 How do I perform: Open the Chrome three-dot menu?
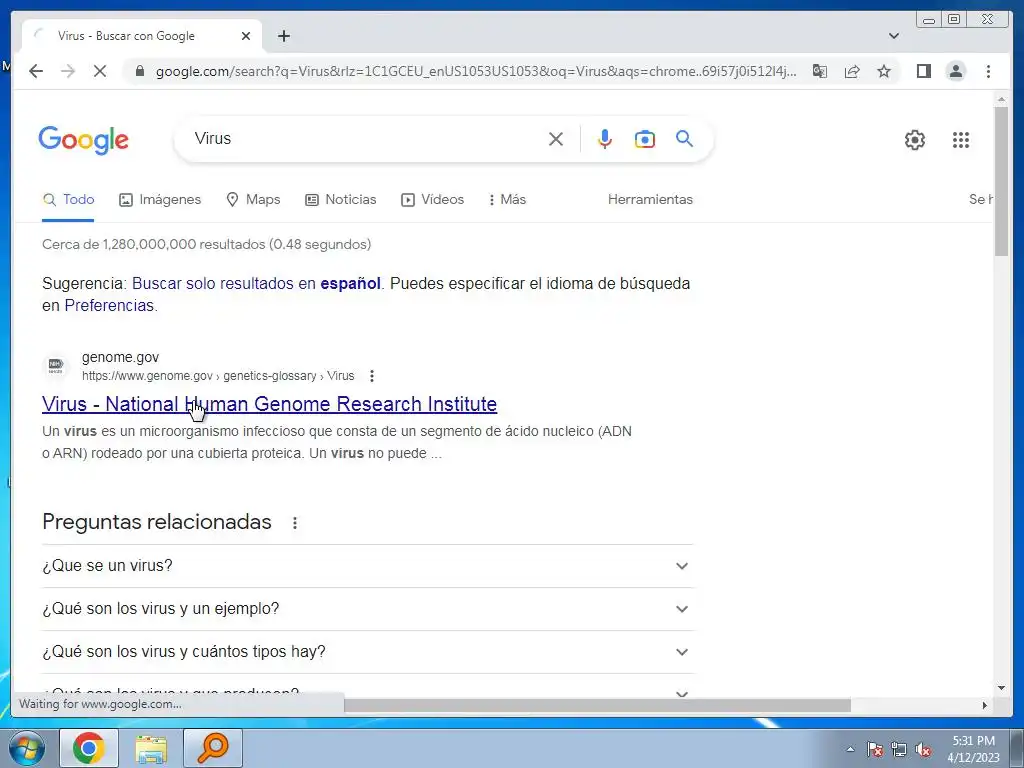point(988,71)
